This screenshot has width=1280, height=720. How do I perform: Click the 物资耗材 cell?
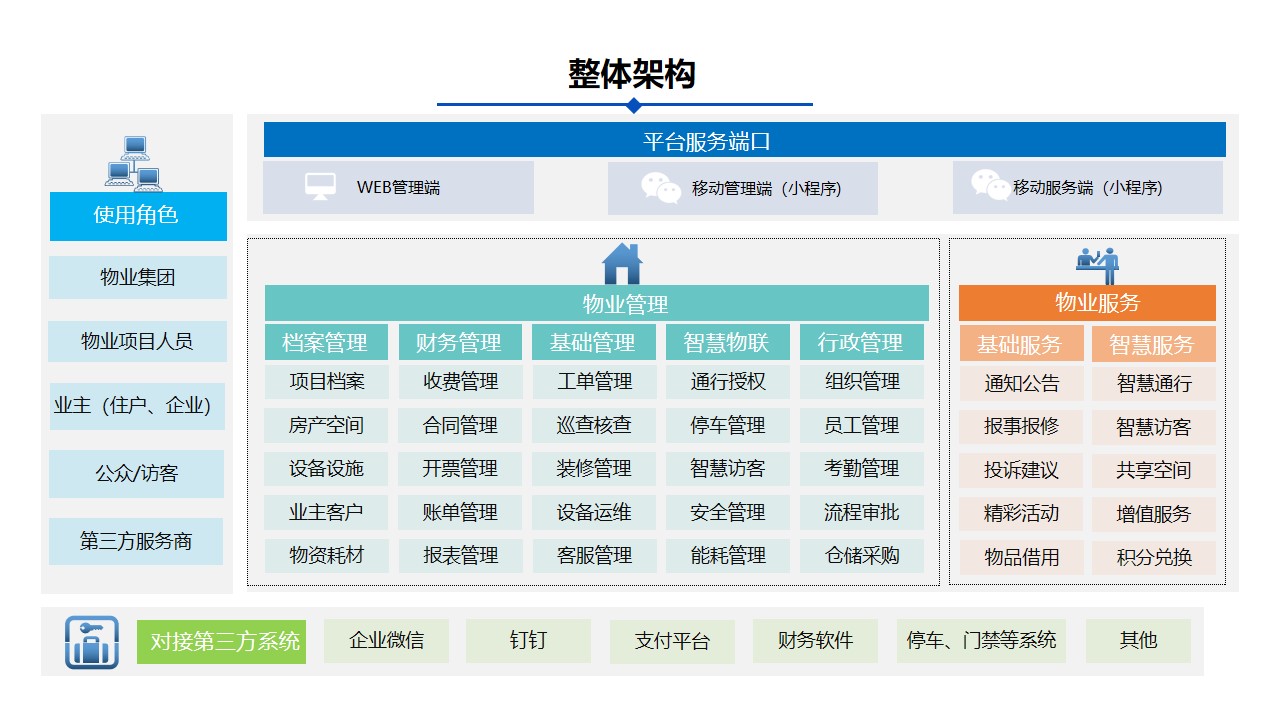(326, 556)
